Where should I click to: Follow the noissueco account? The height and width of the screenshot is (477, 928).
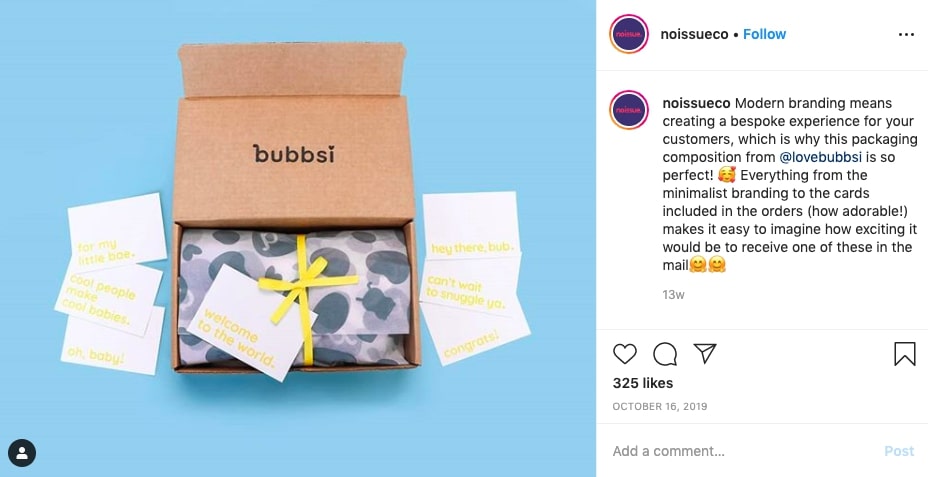[x=764, y=34]
